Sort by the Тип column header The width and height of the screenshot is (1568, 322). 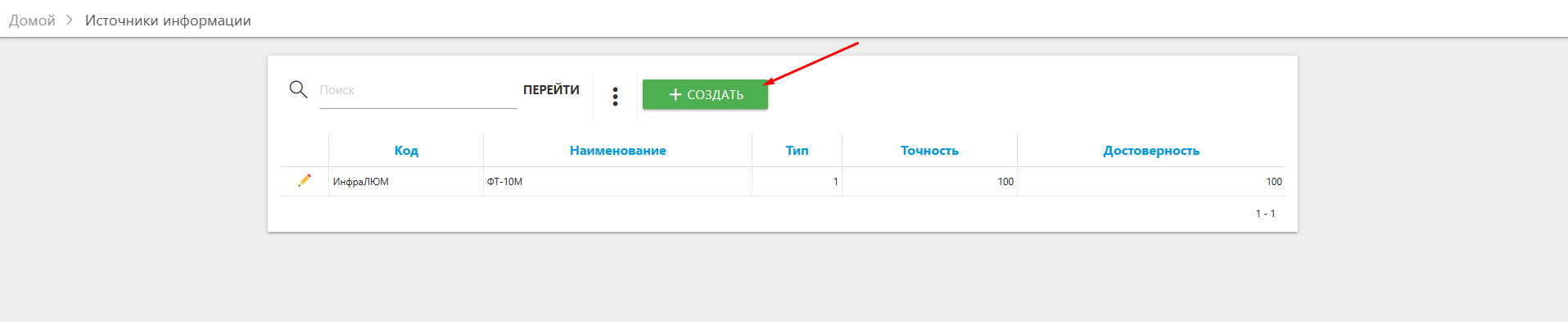tap(797, 151)
